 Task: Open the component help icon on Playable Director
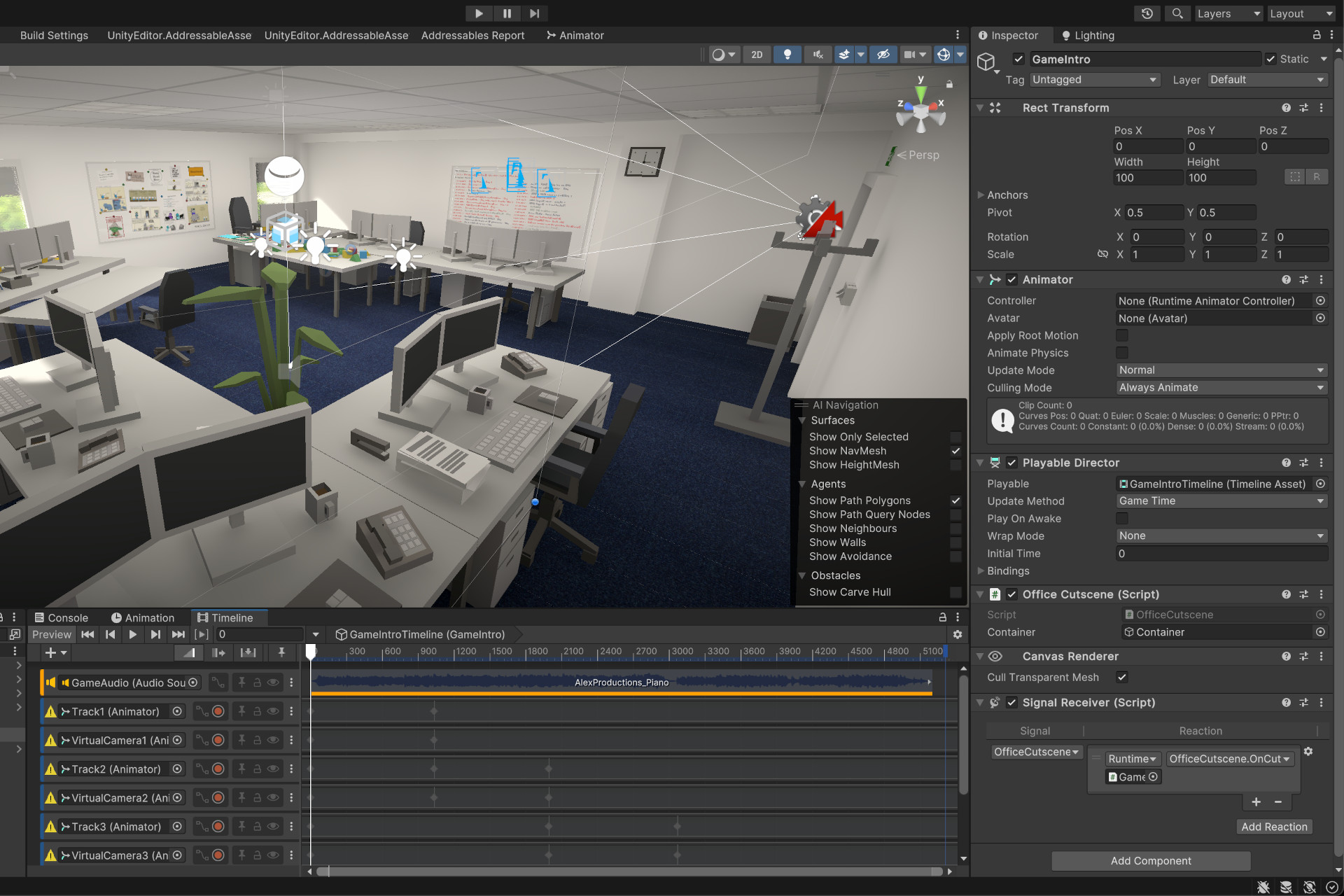[1286, 463]
